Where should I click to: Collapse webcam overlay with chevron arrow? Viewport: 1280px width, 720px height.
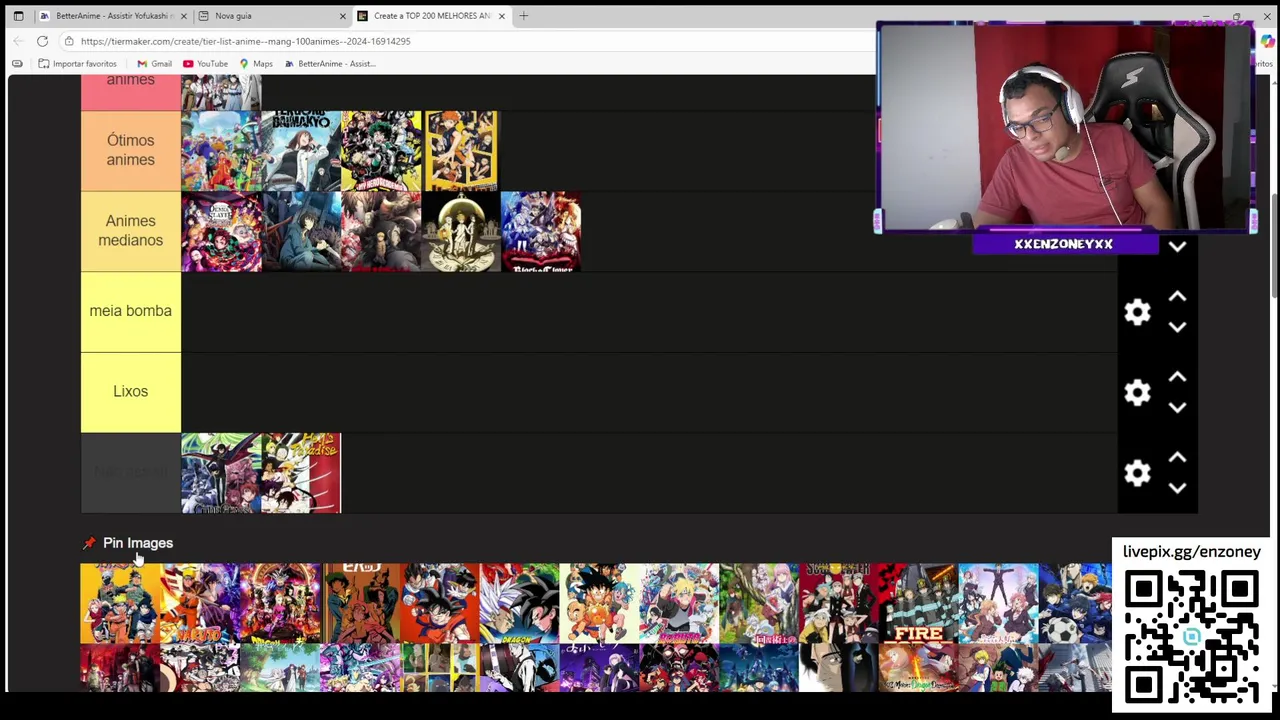point(1177,246)
